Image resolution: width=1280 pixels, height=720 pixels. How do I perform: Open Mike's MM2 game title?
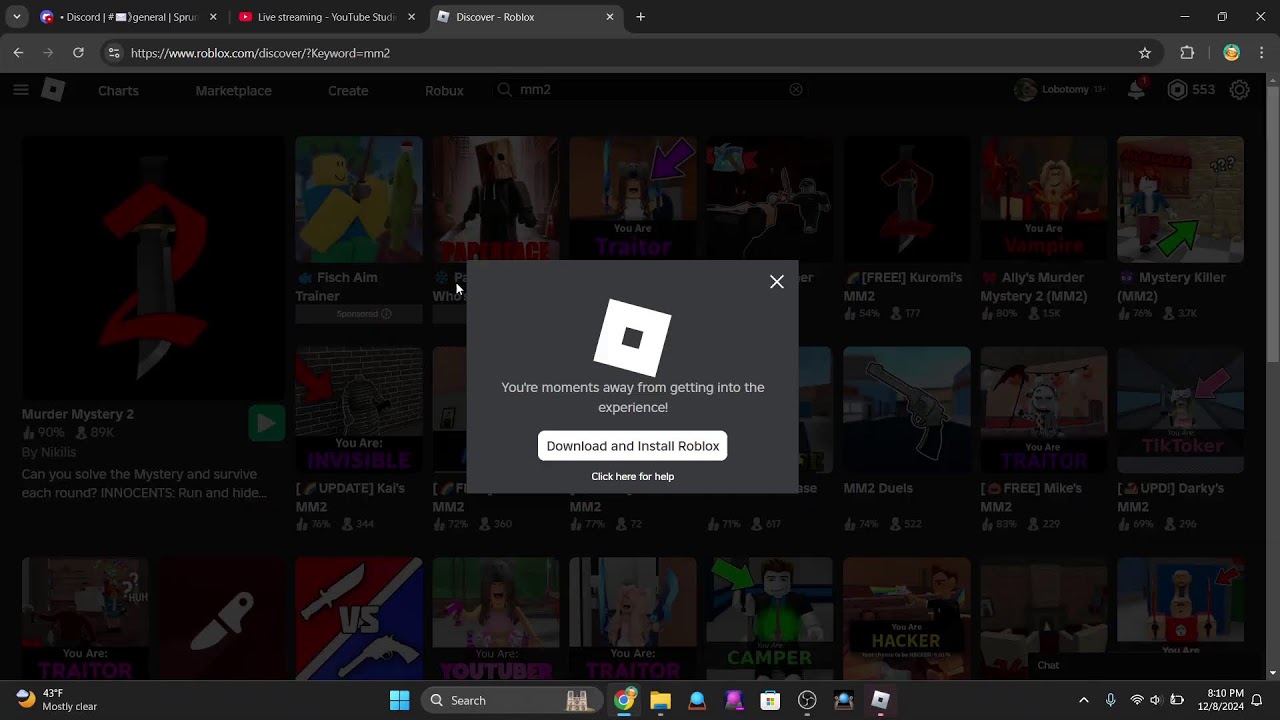coord(1031,497)
